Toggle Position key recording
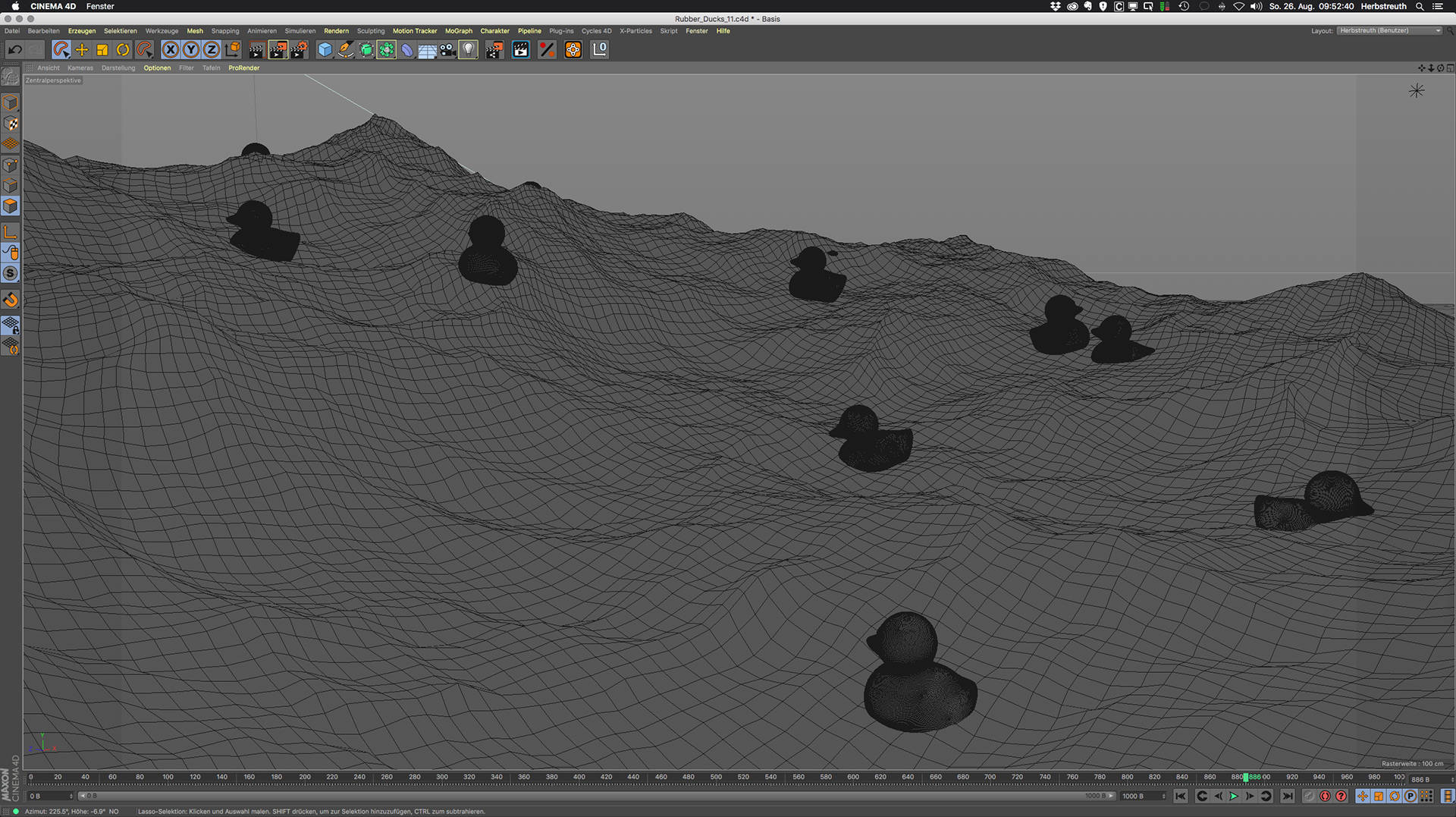Screen dimensions: 1456x817 (x=1363, y=796)
